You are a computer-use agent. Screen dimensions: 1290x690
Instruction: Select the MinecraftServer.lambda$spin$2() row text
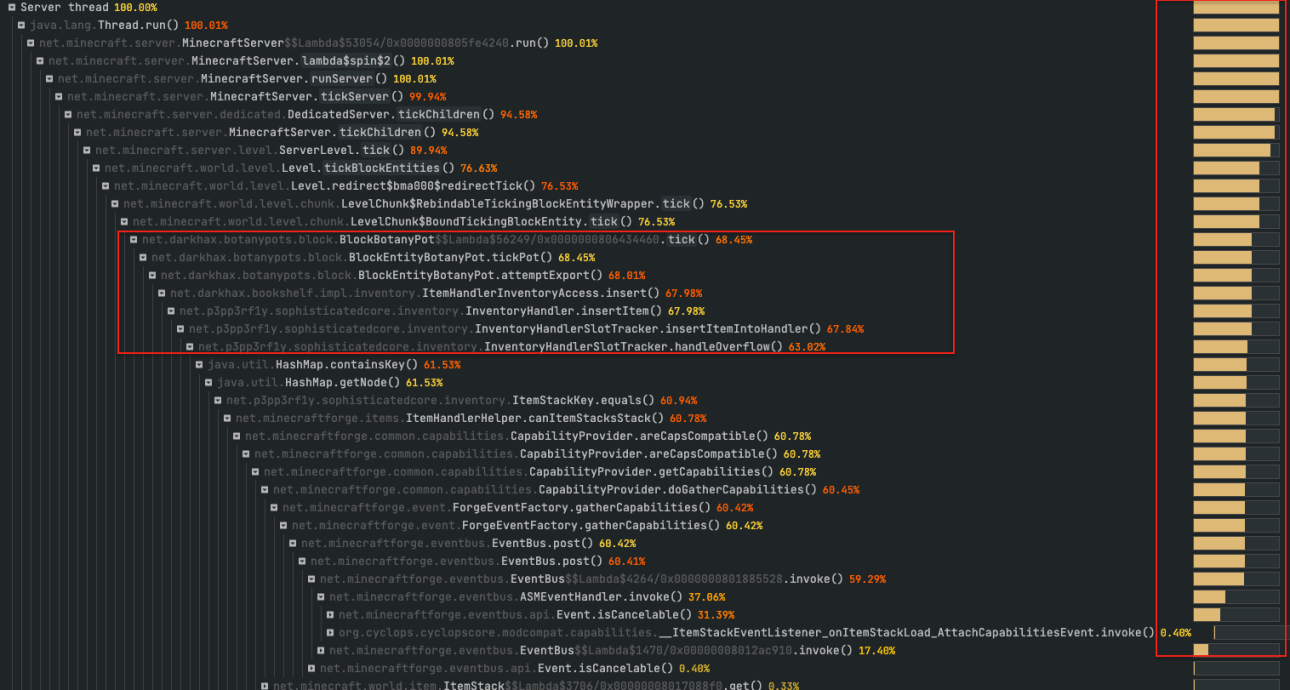(x=251, y=61)
